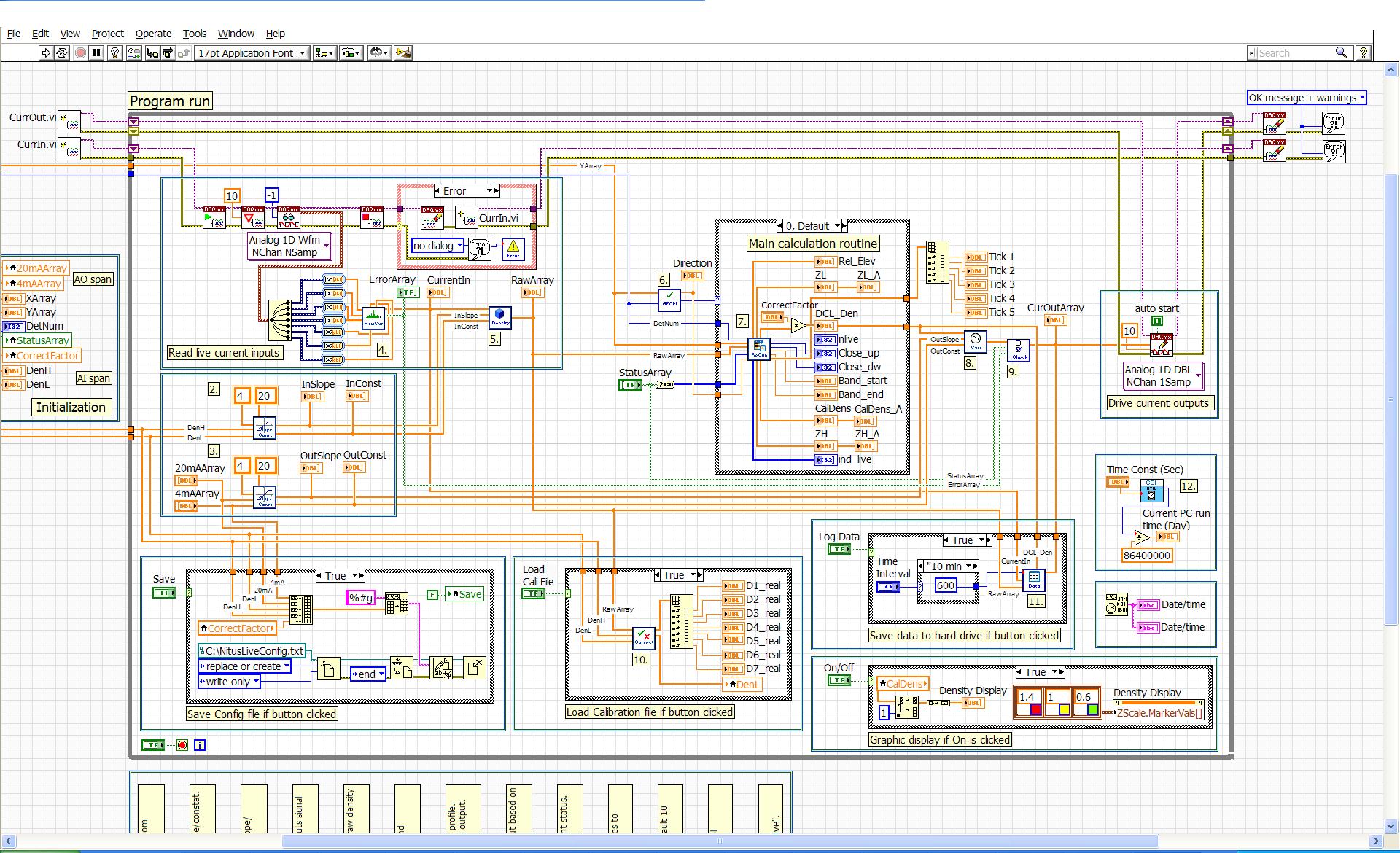Viewport: 1400px width, 853px height.
Task: Select the blue loop iteration terminal
Action: tap(200, 745)
